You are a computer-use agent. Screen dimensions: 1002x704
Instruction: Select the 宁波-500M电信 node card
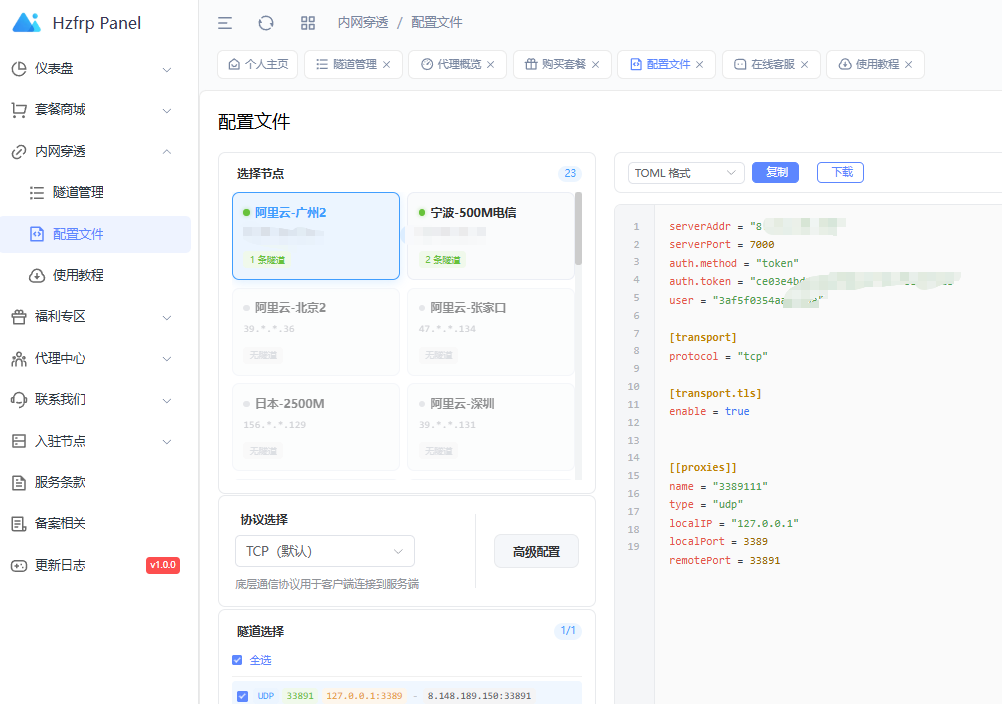click(x=491, y=236)
